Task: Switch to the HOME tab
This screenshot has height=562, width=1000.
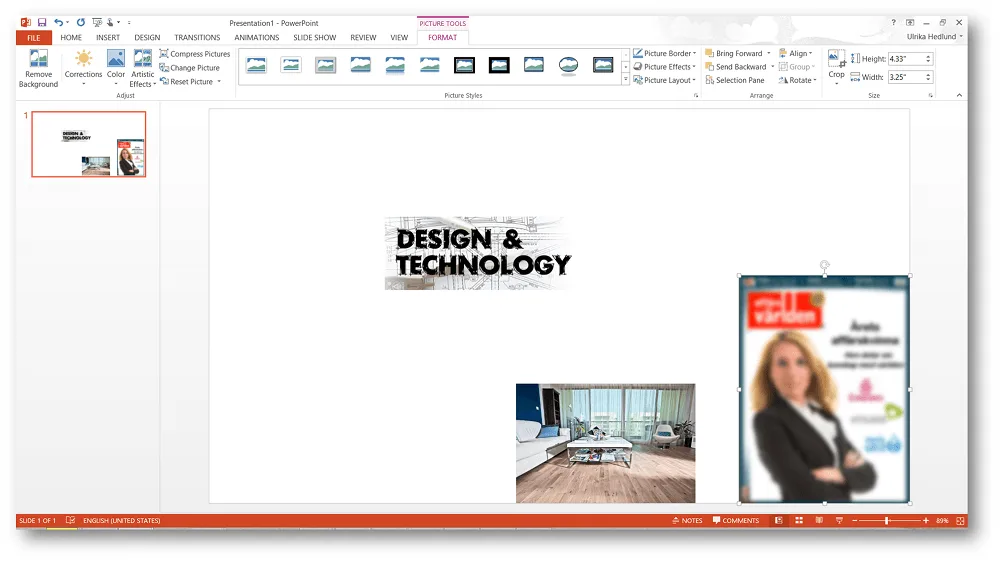Action: [x=71, y=38]
